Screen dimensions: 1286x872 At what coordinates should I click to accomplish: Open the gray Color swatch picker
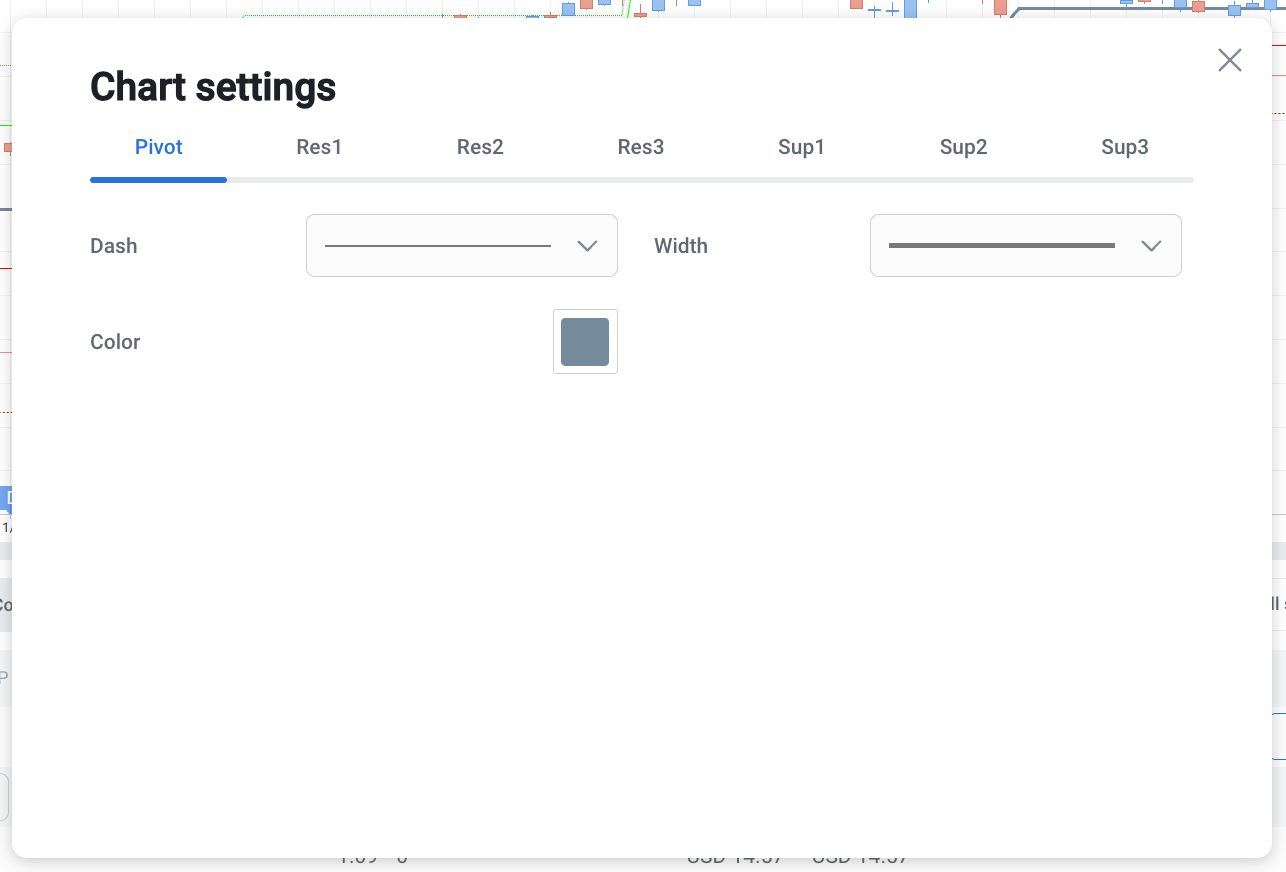(585, 342)
